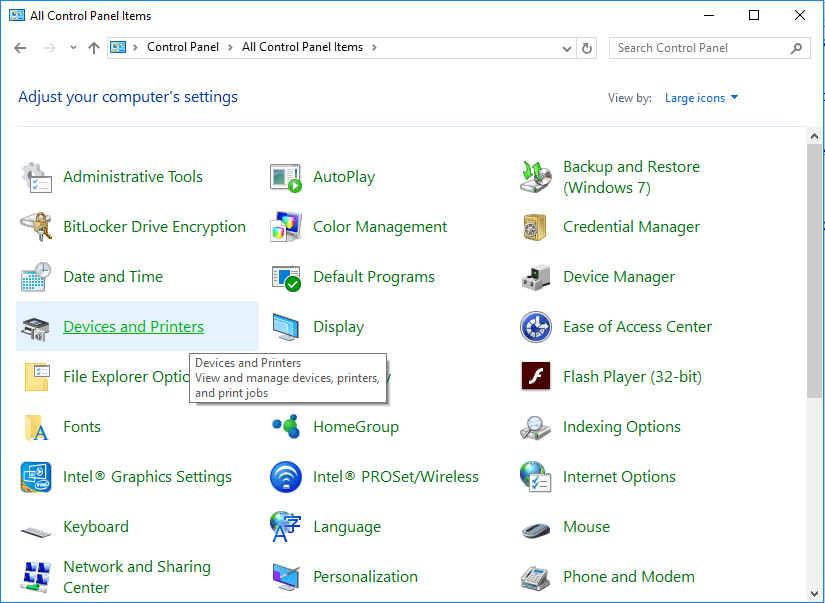Open the Network and Sharing Center link

tap(136, 577)
